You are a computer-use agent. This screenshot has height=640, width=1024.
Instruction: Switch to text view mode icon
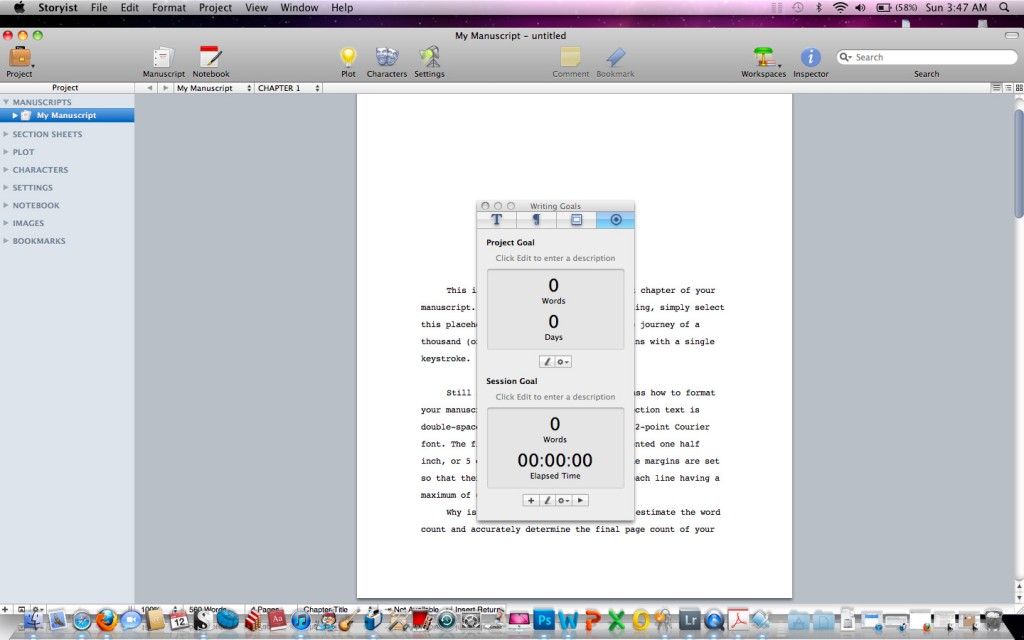tap(996, 88)
